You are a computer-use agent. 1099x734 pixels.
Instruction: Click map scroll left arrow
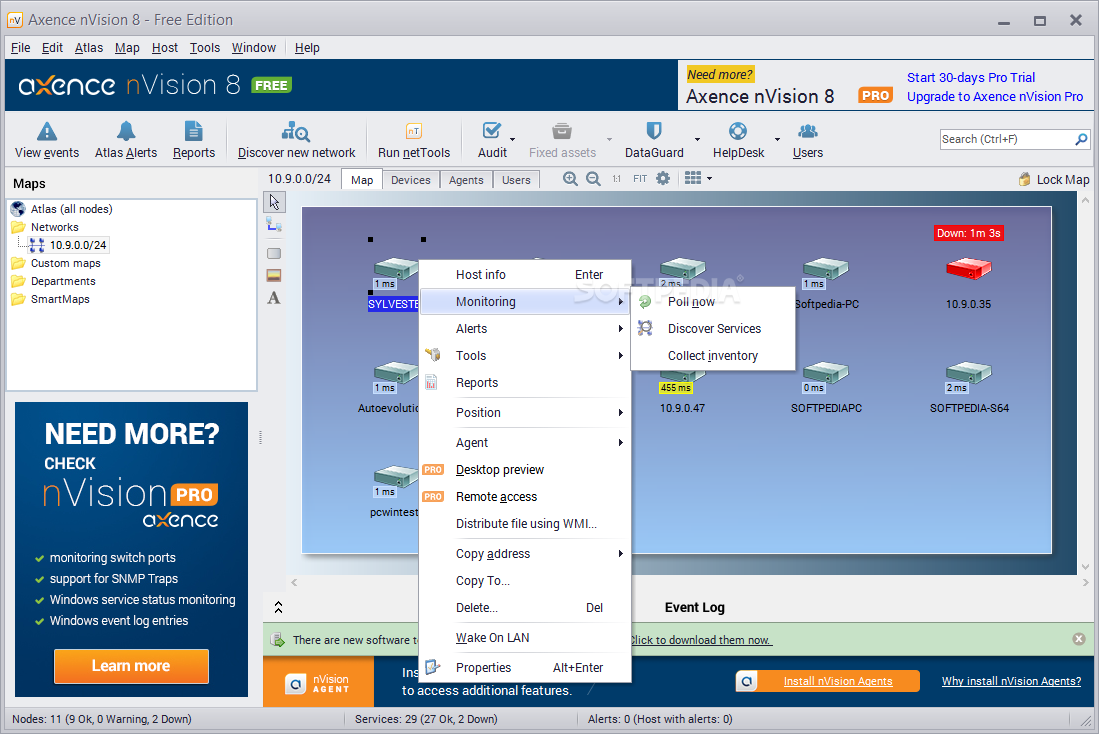click(x=294, y=582)
